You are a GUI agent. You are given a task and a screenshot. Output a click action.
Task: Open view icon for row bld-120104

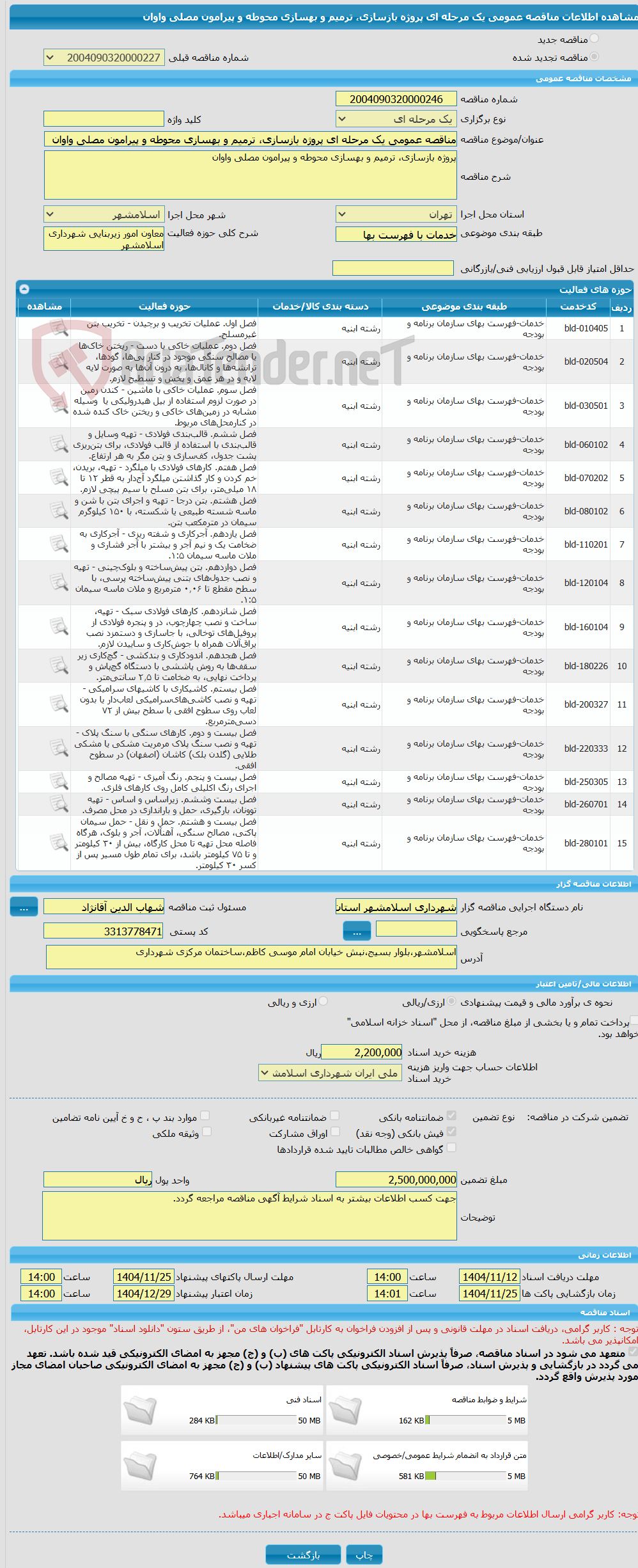59,582
